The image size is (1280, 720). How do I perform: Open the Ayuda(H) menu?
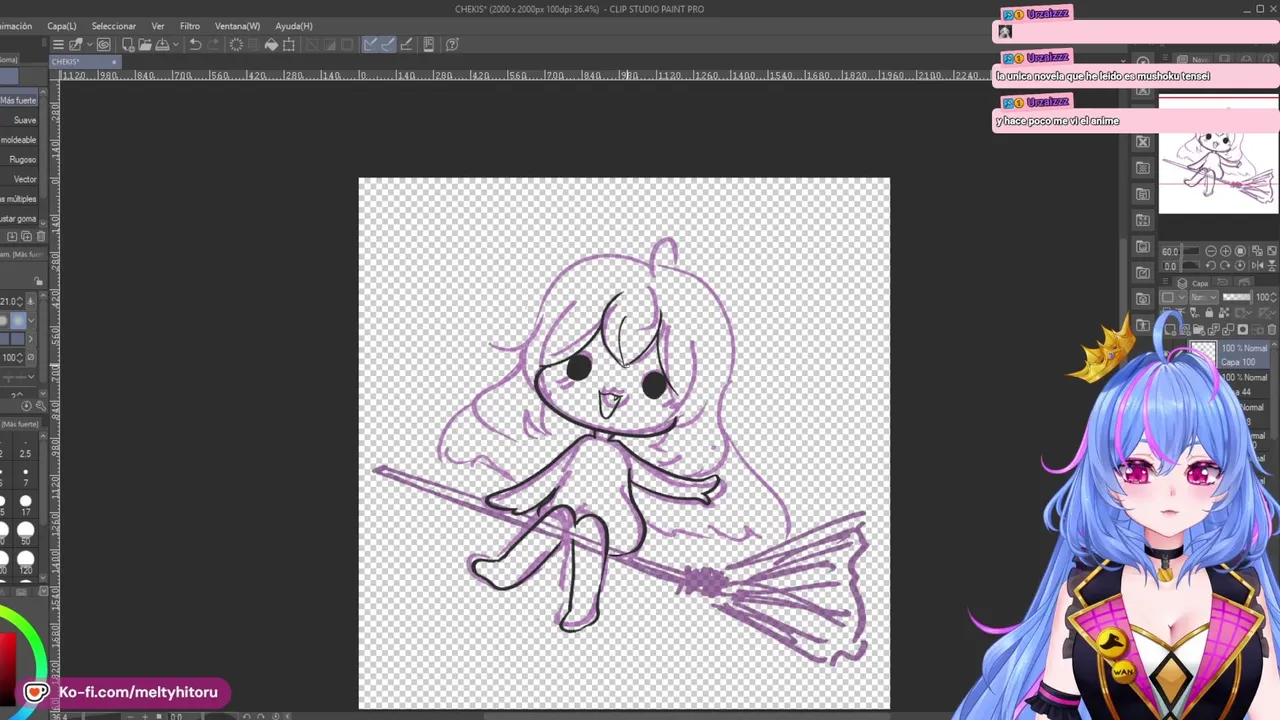point(294,26)
